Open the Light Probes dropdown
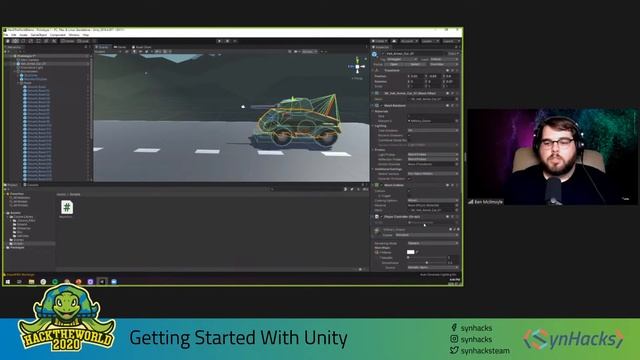This screenshot has height=360, width=640. pos(433,155)
